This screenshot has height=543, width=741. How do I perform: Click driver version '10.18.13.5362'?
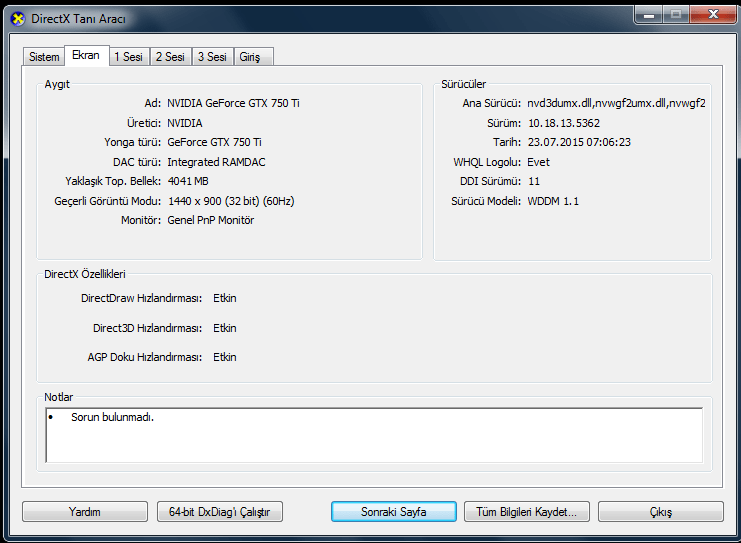tap(564, 123)
